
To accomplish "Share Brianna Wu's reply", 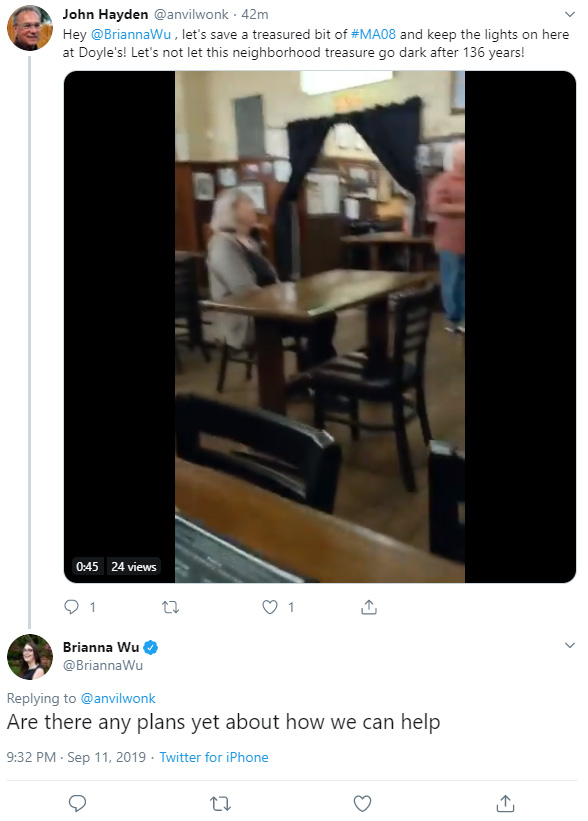I will coord(505,803).
